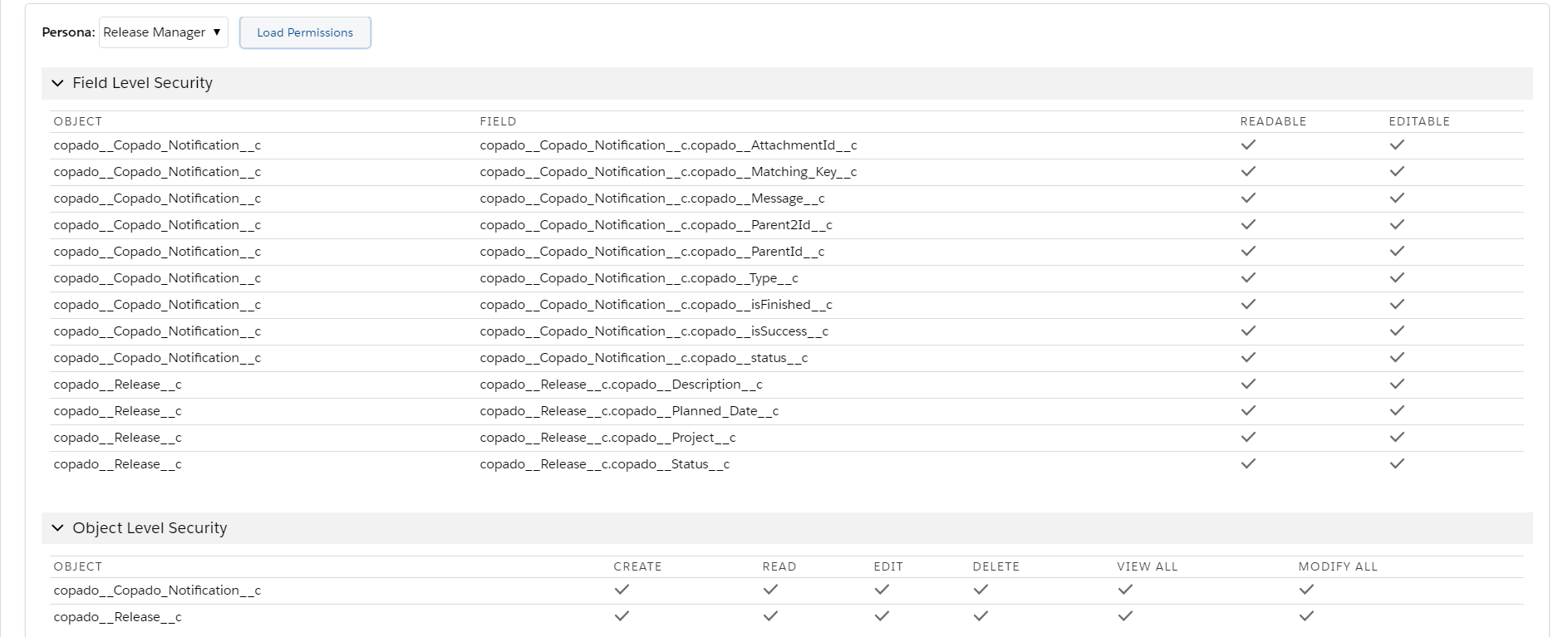Click Readable checkmark for Release Description__c field
1568x637 pixels.
[x=1248, y=384]
